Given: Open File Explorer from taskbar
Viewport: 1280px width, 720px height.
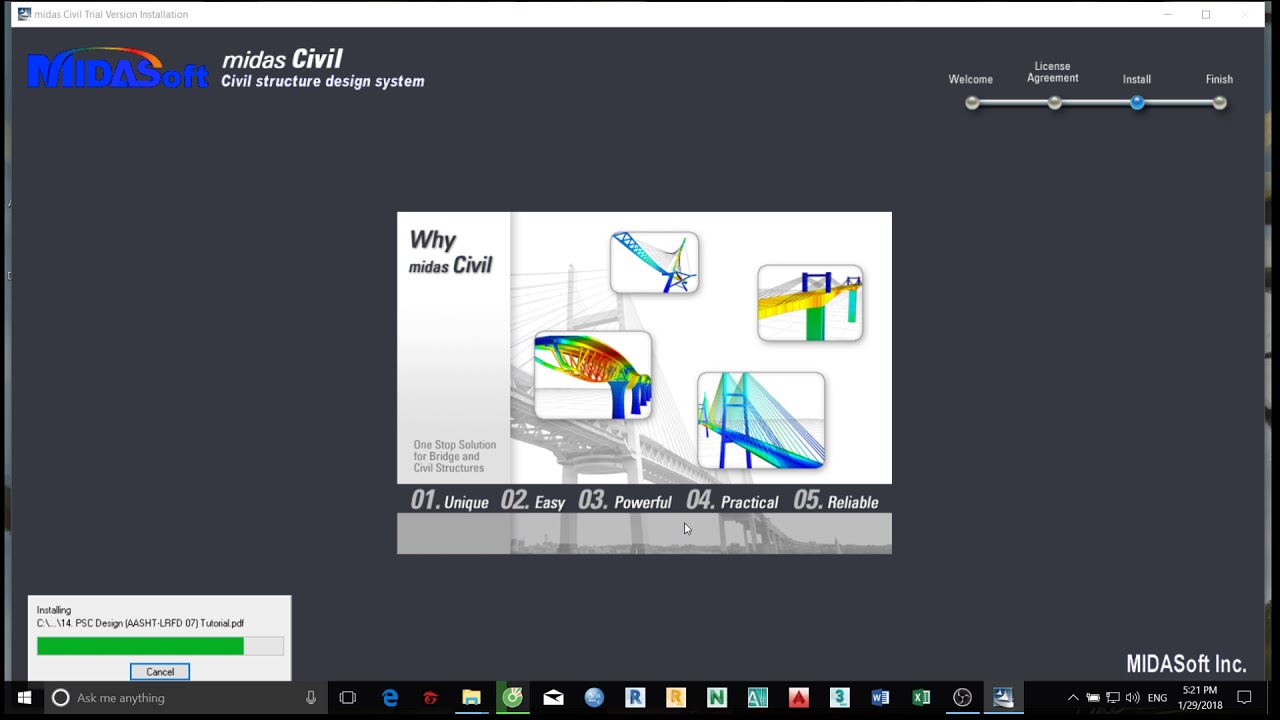Looking at the screenshot, I should tap(472, 698).
